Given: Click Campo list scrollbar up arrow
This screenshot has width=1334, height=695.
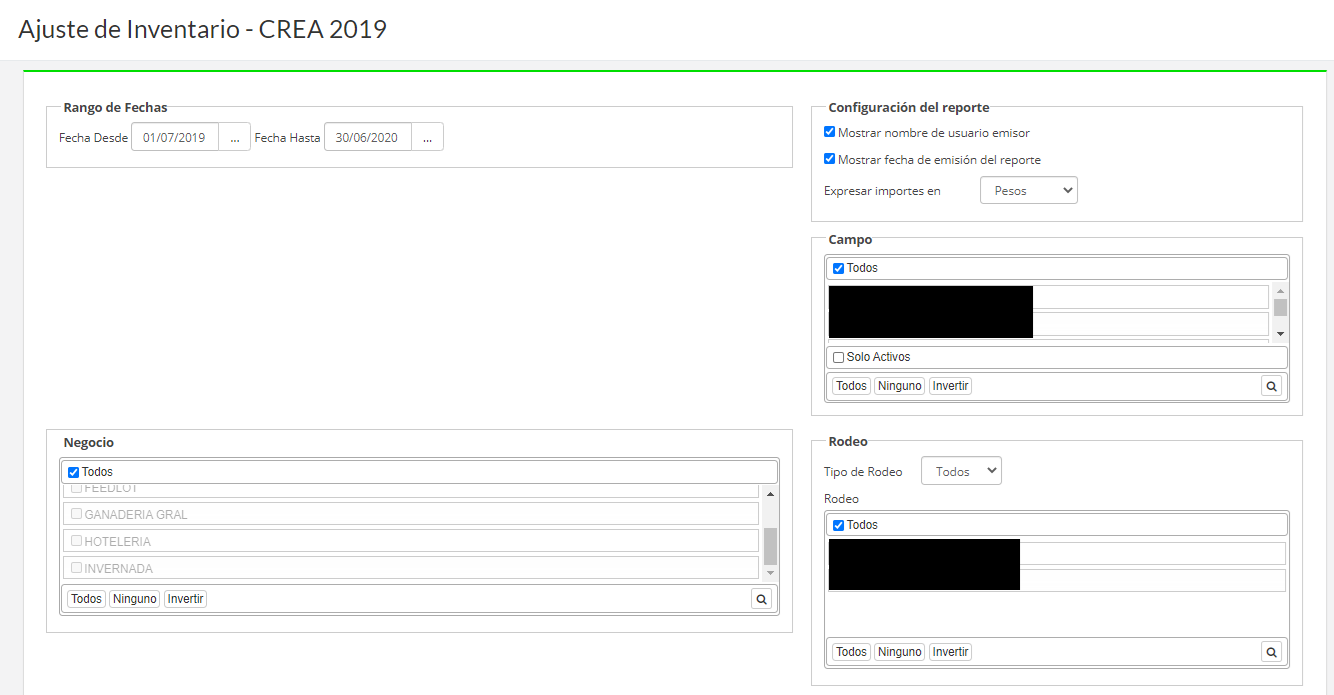Looking at the screenshot, I should click(x=1280, y=291).
